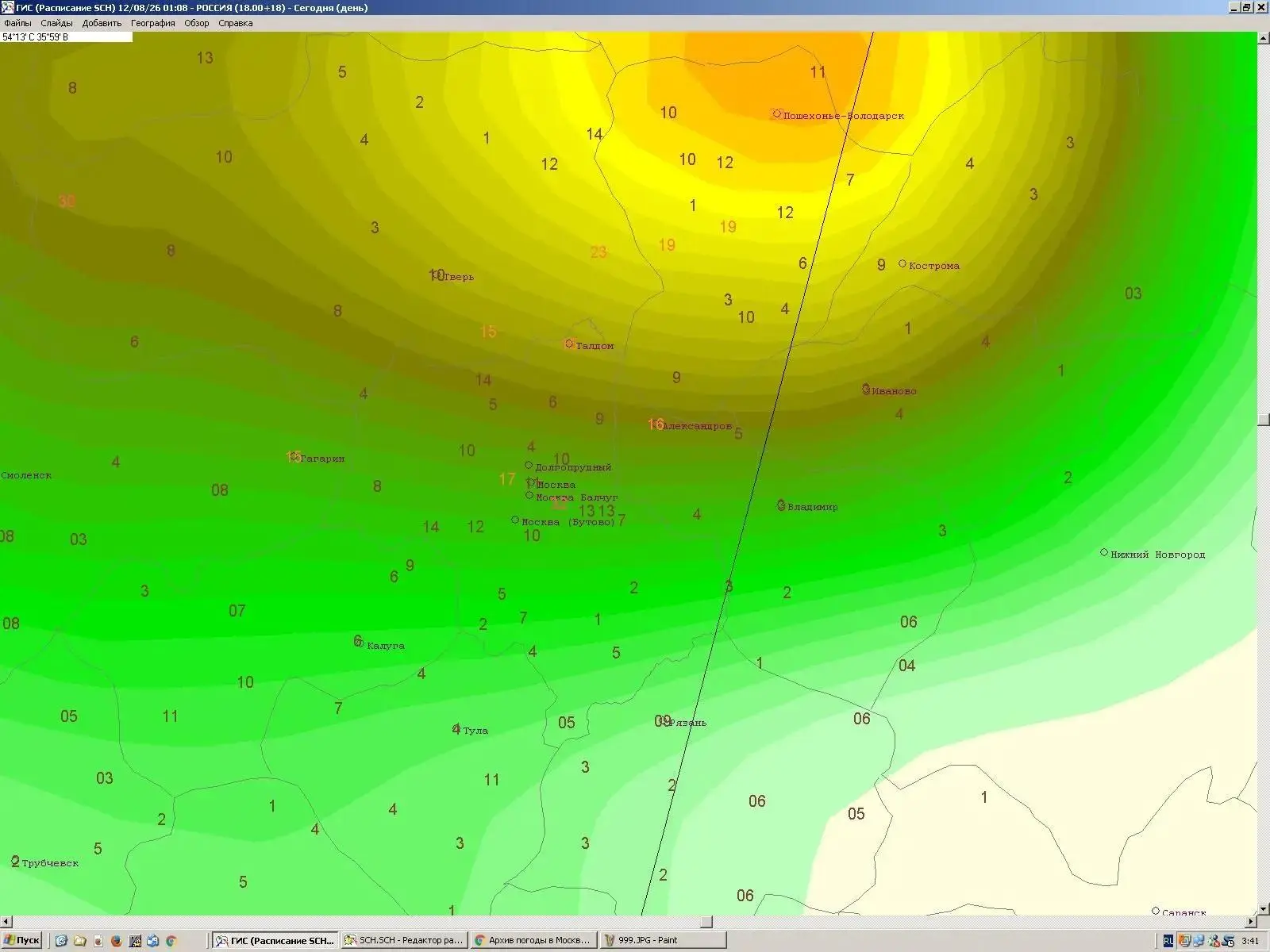Click the orange value 30 on map

coord(67,202)
